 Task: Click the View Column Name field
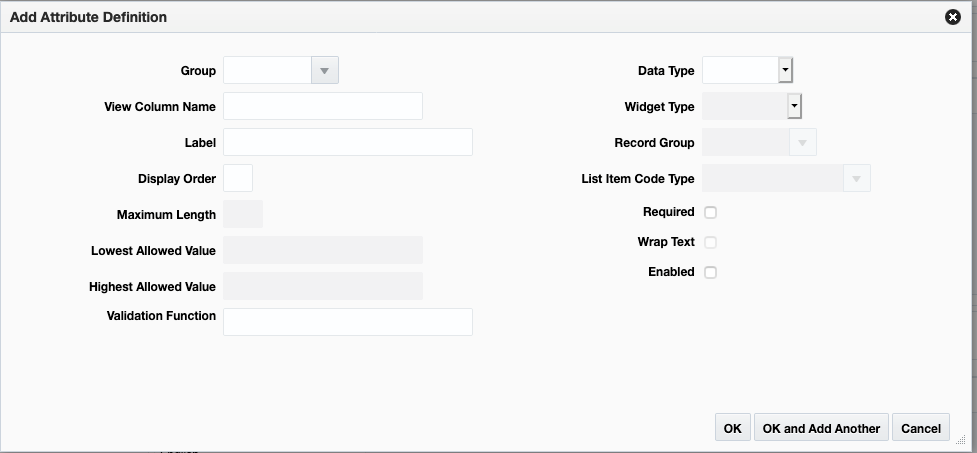pos(323,106)
